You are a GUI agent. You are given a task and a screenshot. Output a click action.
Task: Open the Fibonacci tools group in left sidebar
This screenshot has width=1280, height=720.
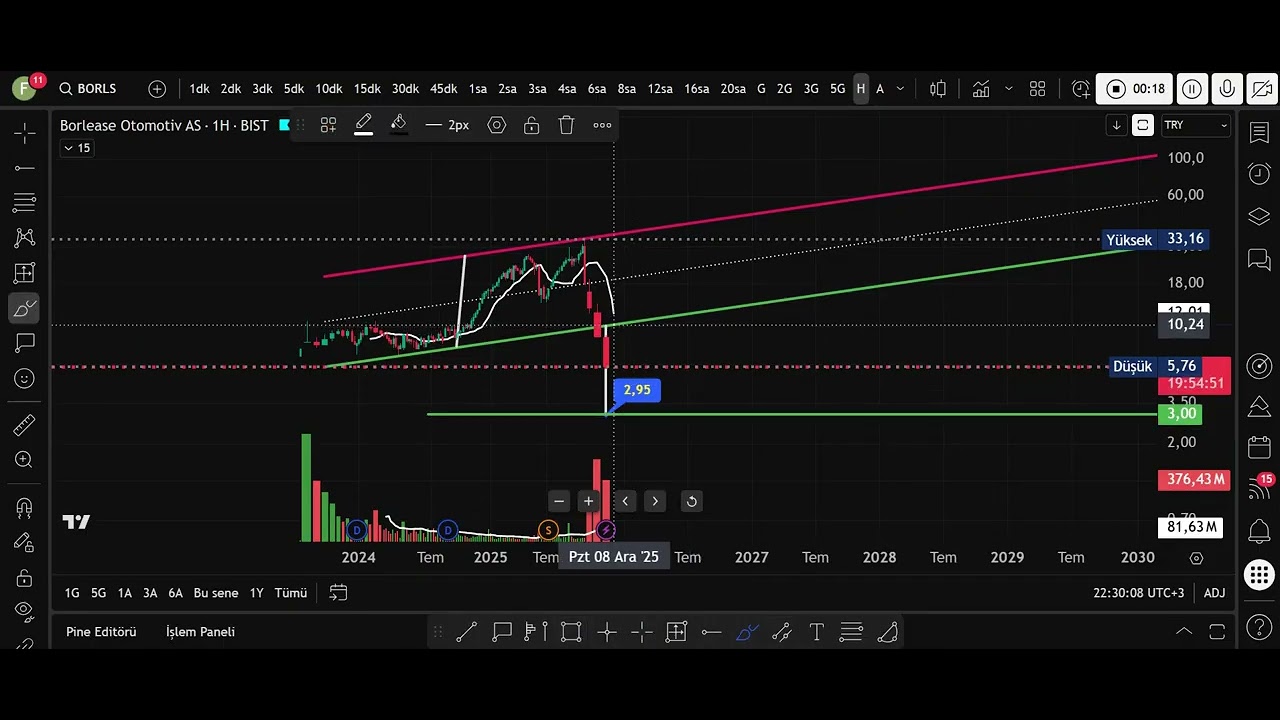pyautogui.click(x=24, y=203)
